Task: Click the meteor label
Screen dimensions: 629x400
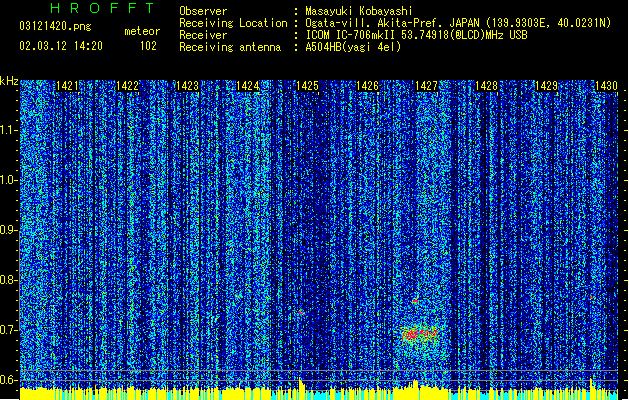Action: click(x=142, y=31)
